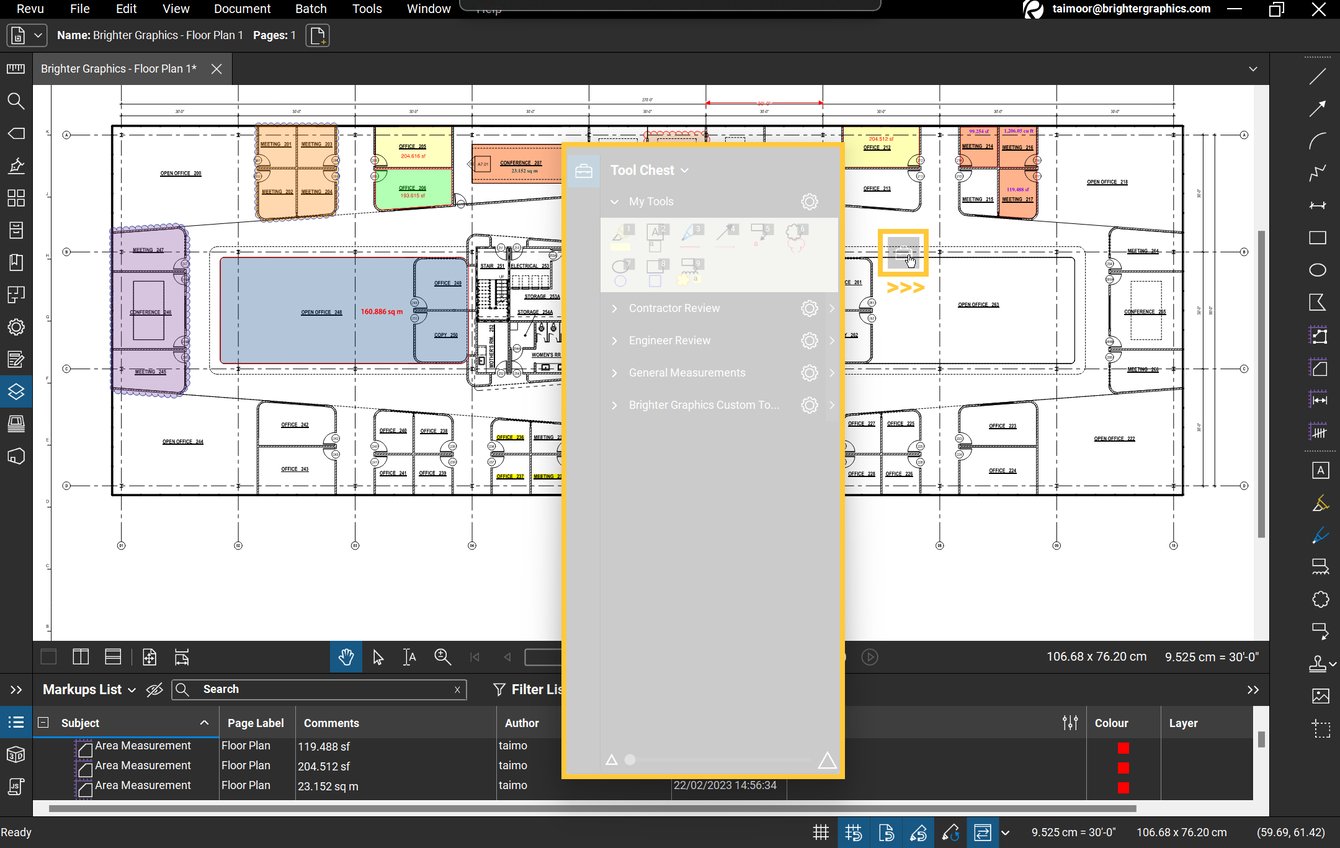Expand the Contractor Review tool set
The image size is (1340, 848).
[614, 308]
